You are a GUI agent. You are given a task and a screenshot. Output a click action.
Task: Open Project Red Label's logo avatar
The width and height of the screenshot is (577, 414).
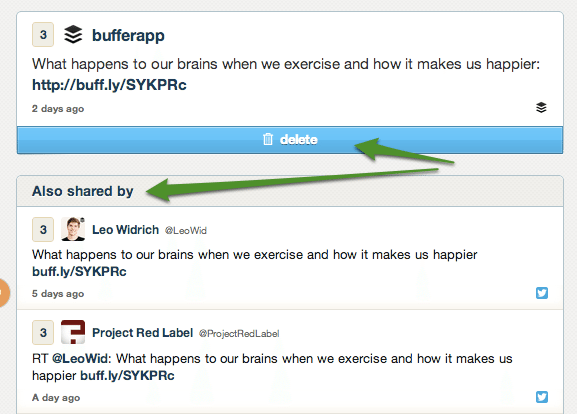tap(73, 332)
